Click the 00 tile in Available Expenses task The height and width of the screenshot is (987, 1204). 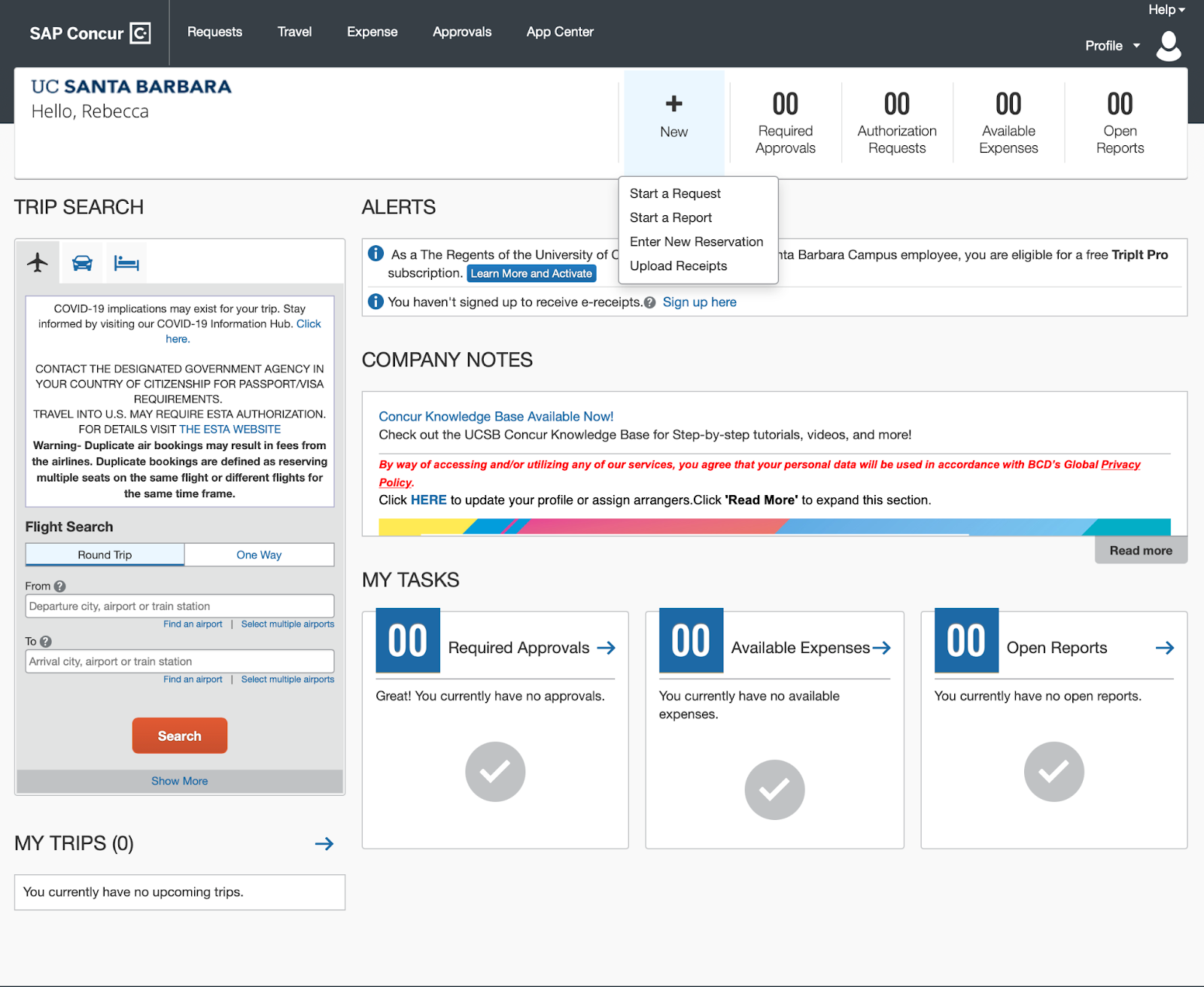692,640
